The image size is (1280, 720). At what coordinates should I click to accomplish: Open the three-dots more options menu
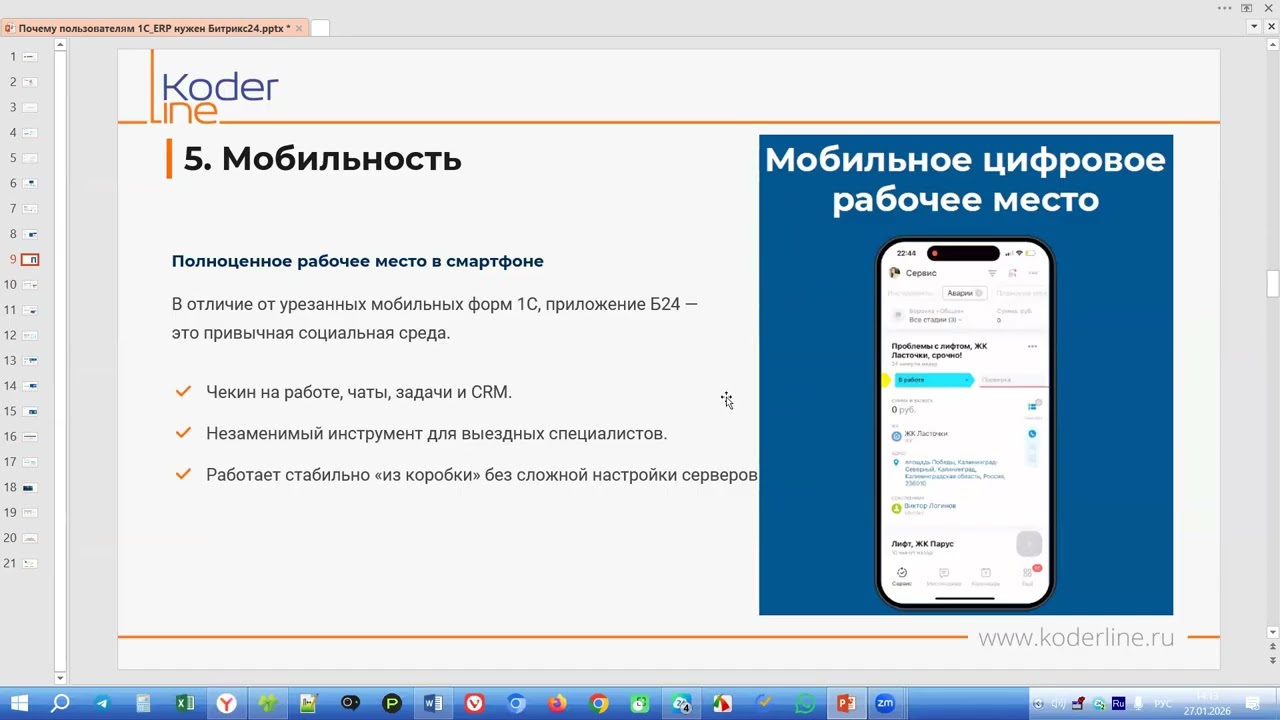pyautogui.click(x=1225, y=8)
